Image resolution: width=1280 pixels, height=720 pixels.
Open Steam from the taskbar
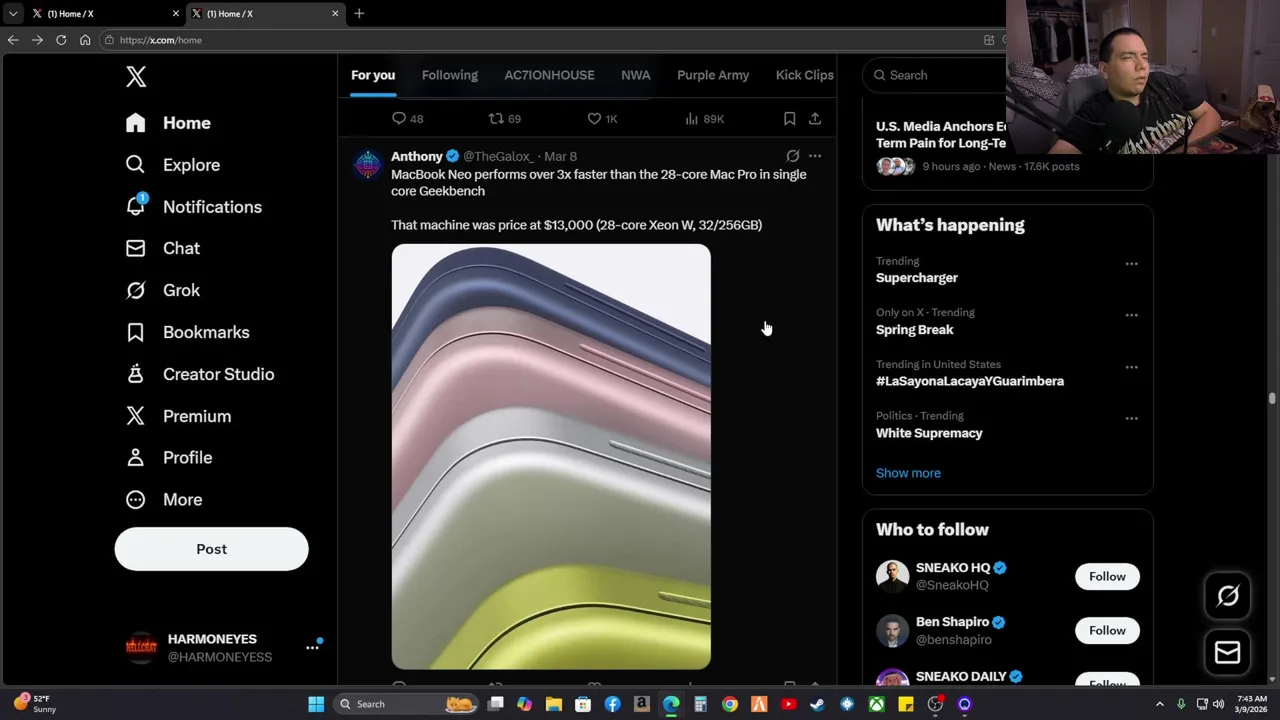point(817,704)
